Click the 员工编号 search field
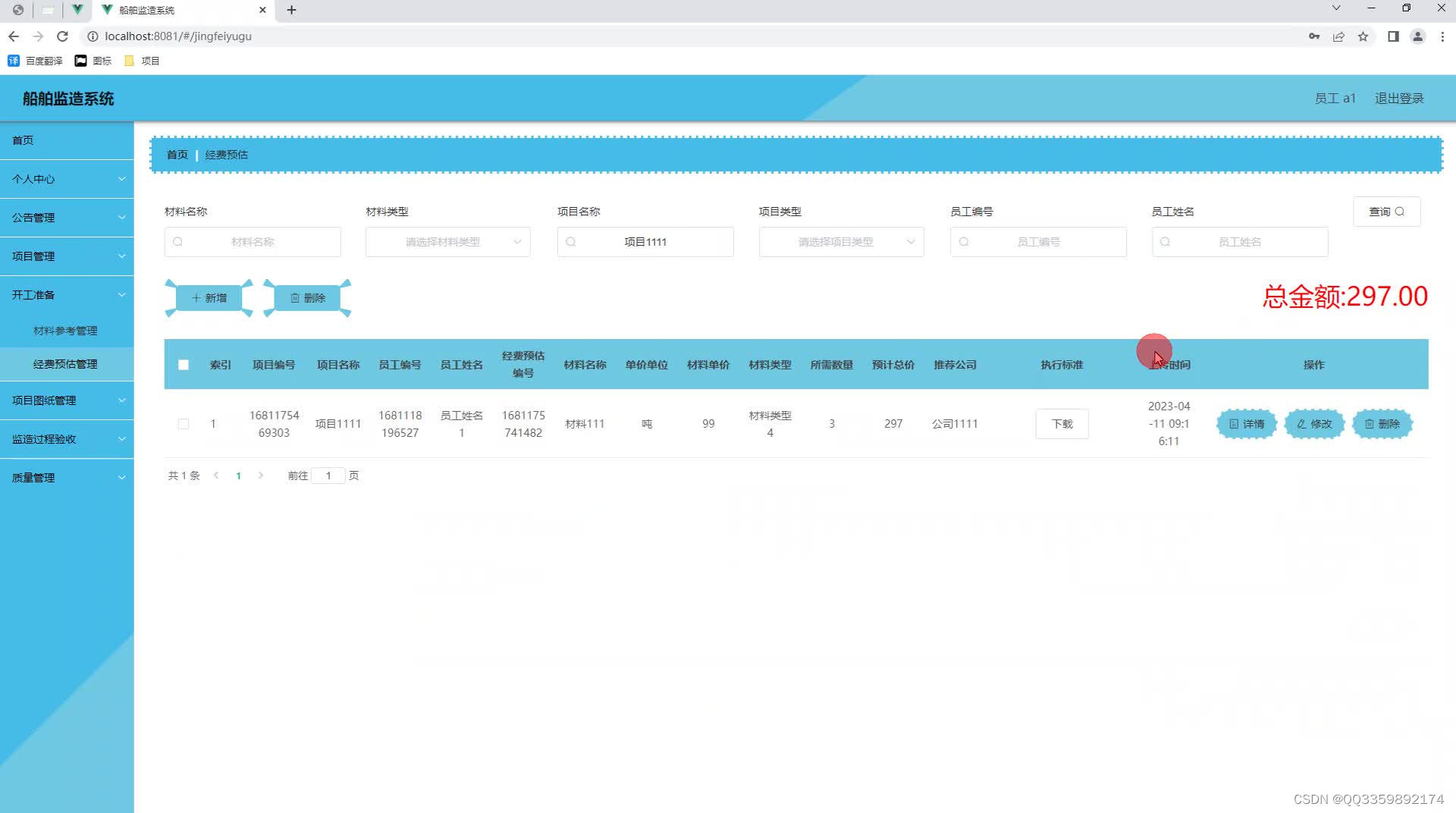The height and width of the screenshot is (813, 1456). tap(1038, 242)
